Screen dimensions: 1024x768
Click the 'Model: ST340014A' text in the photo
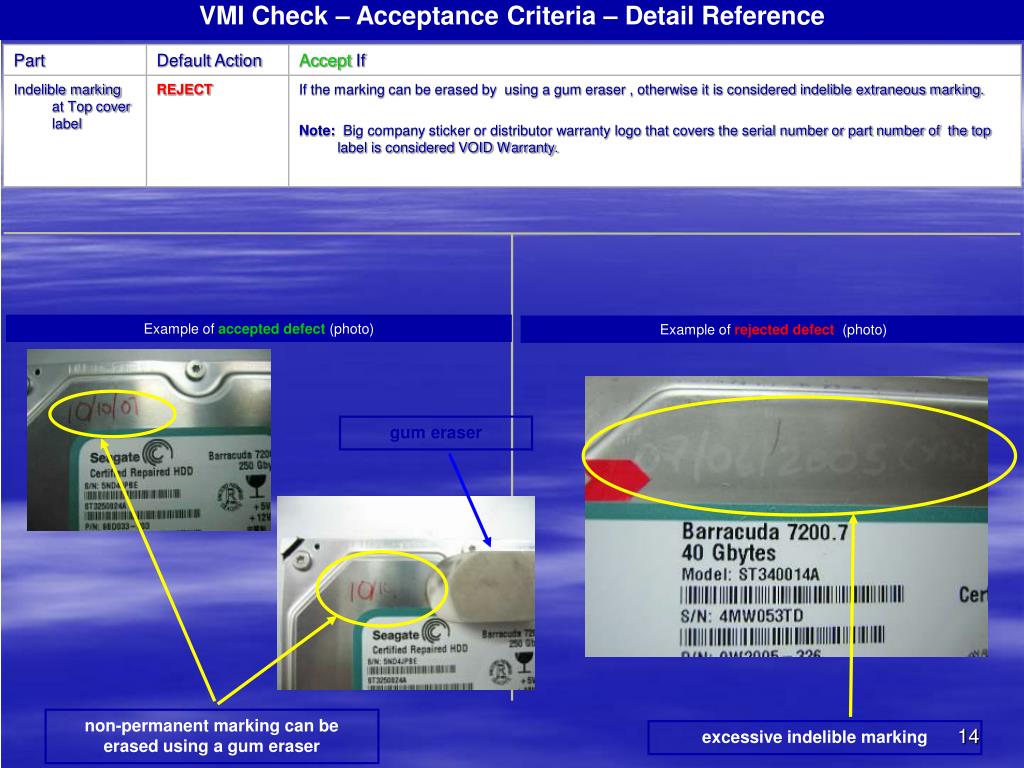click(750, 575)
